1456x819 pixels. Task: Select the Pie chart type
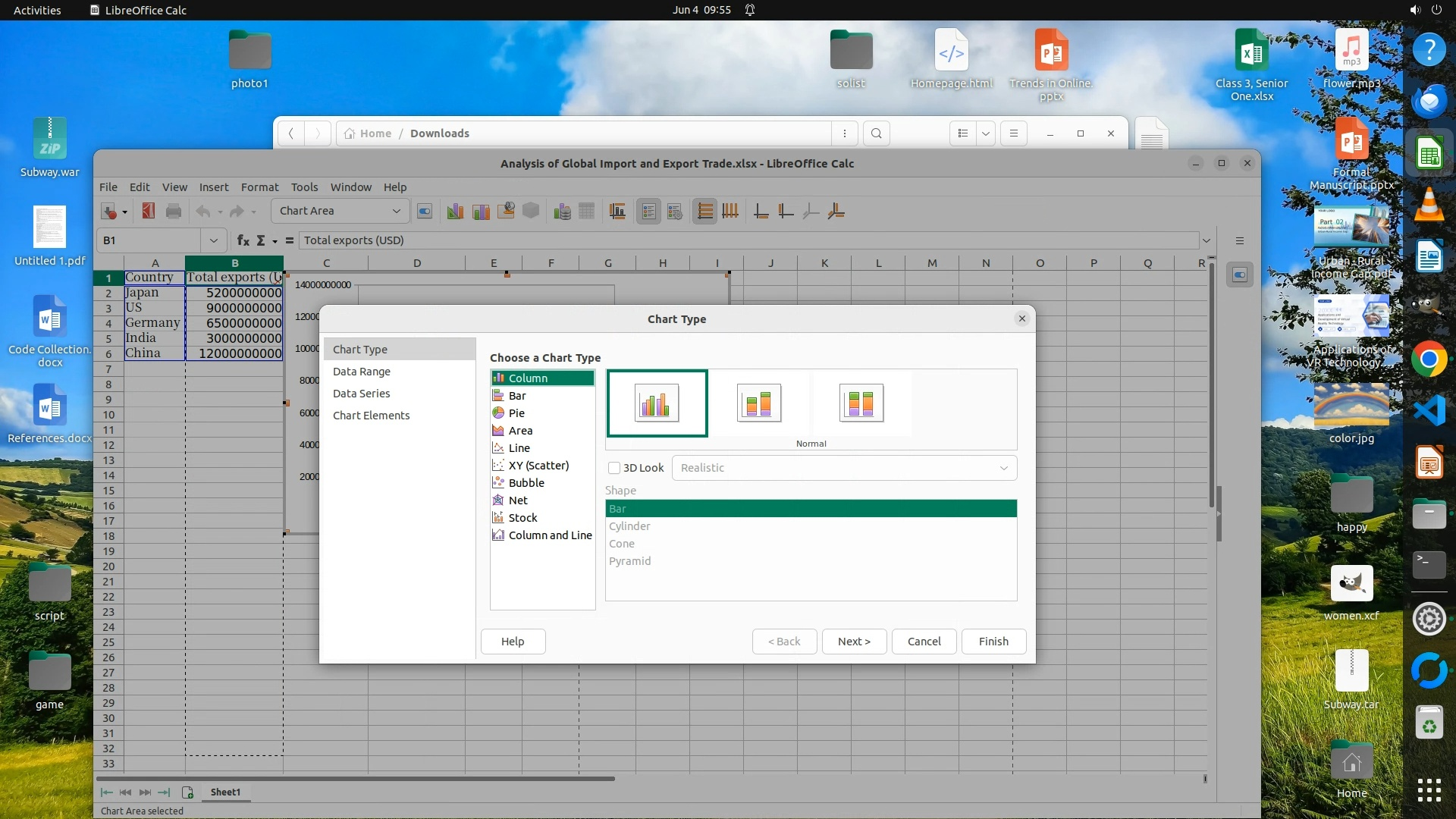[516, 413]
